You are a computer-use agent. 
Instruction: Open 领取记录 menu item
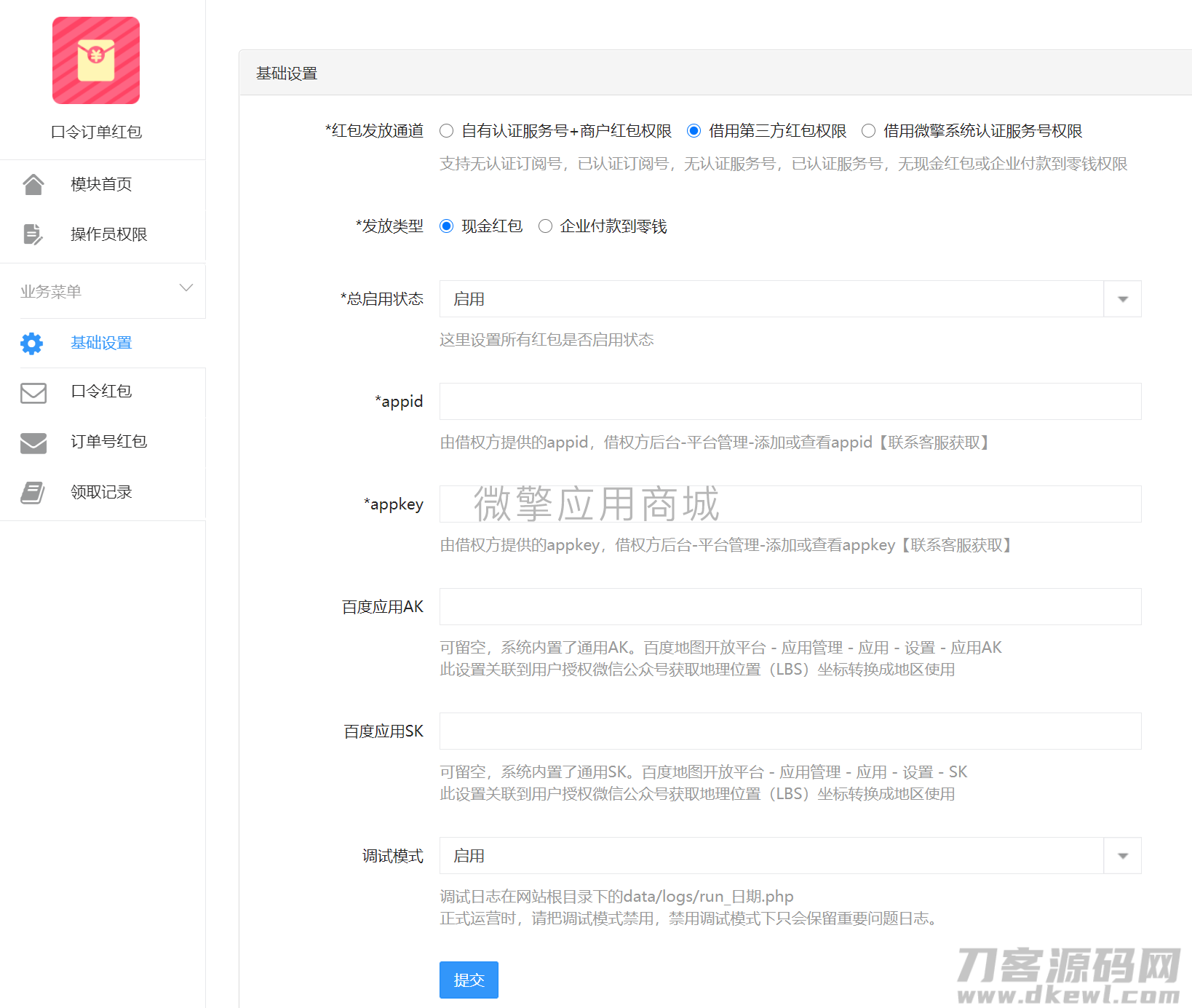coord(101,492)
